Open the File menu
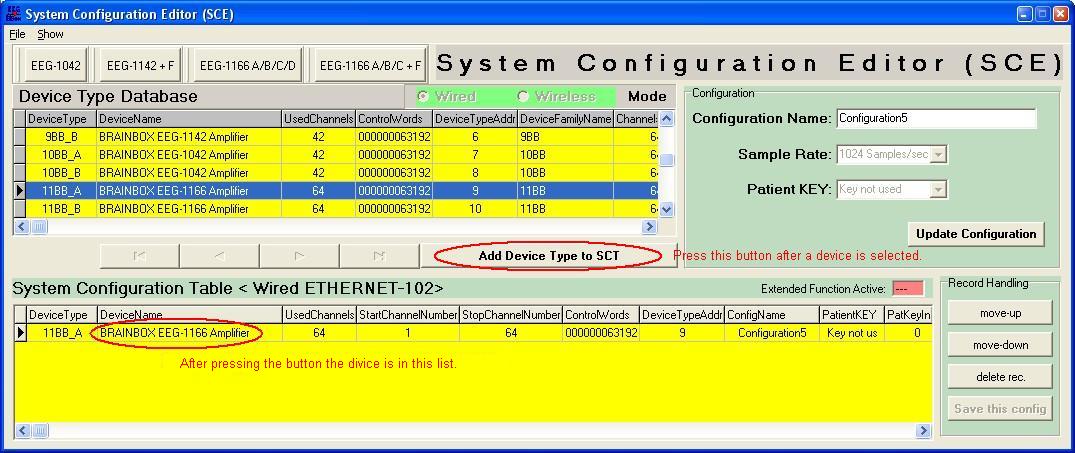The width and height of the screenshot is (1075, 453). pos(17,34)
